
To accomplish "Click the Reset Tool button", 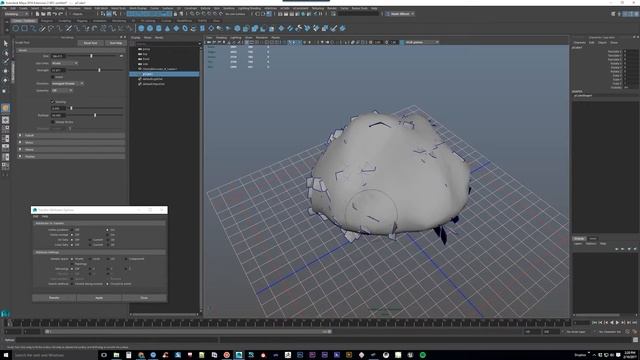I will coord(91,43).
